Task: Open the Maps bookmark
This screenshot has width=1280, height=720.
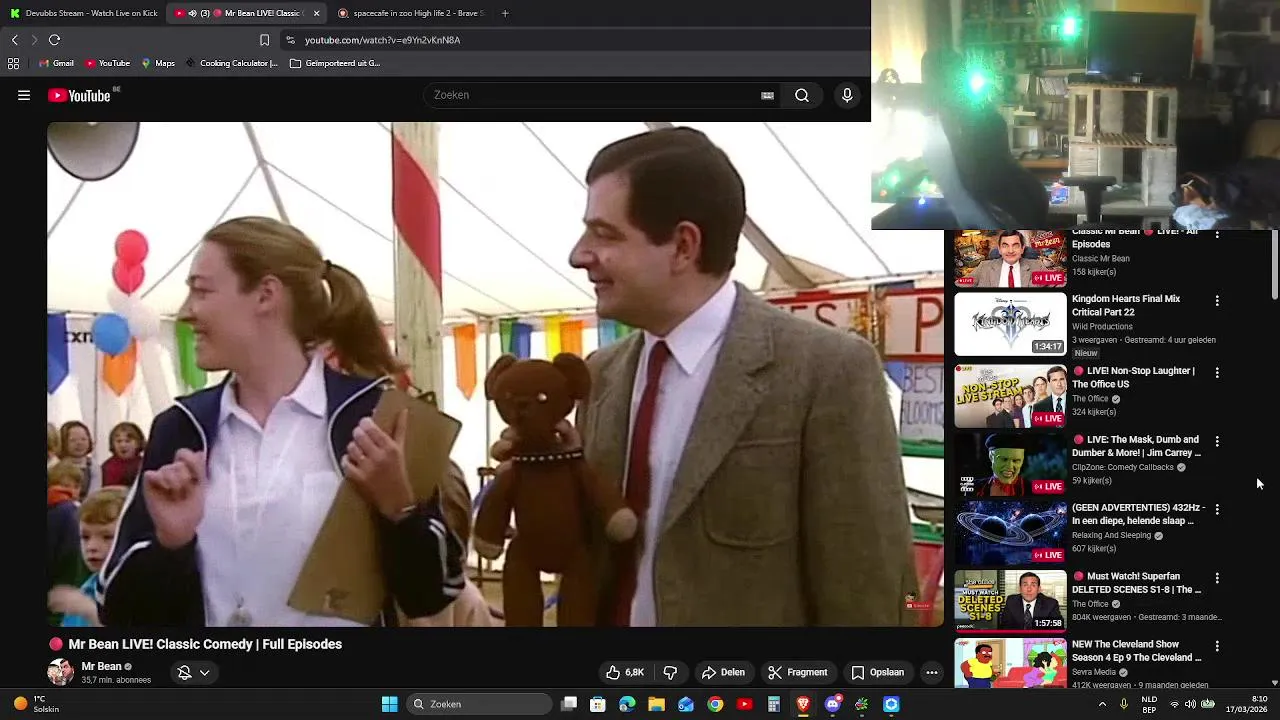Action: point(158,63)
